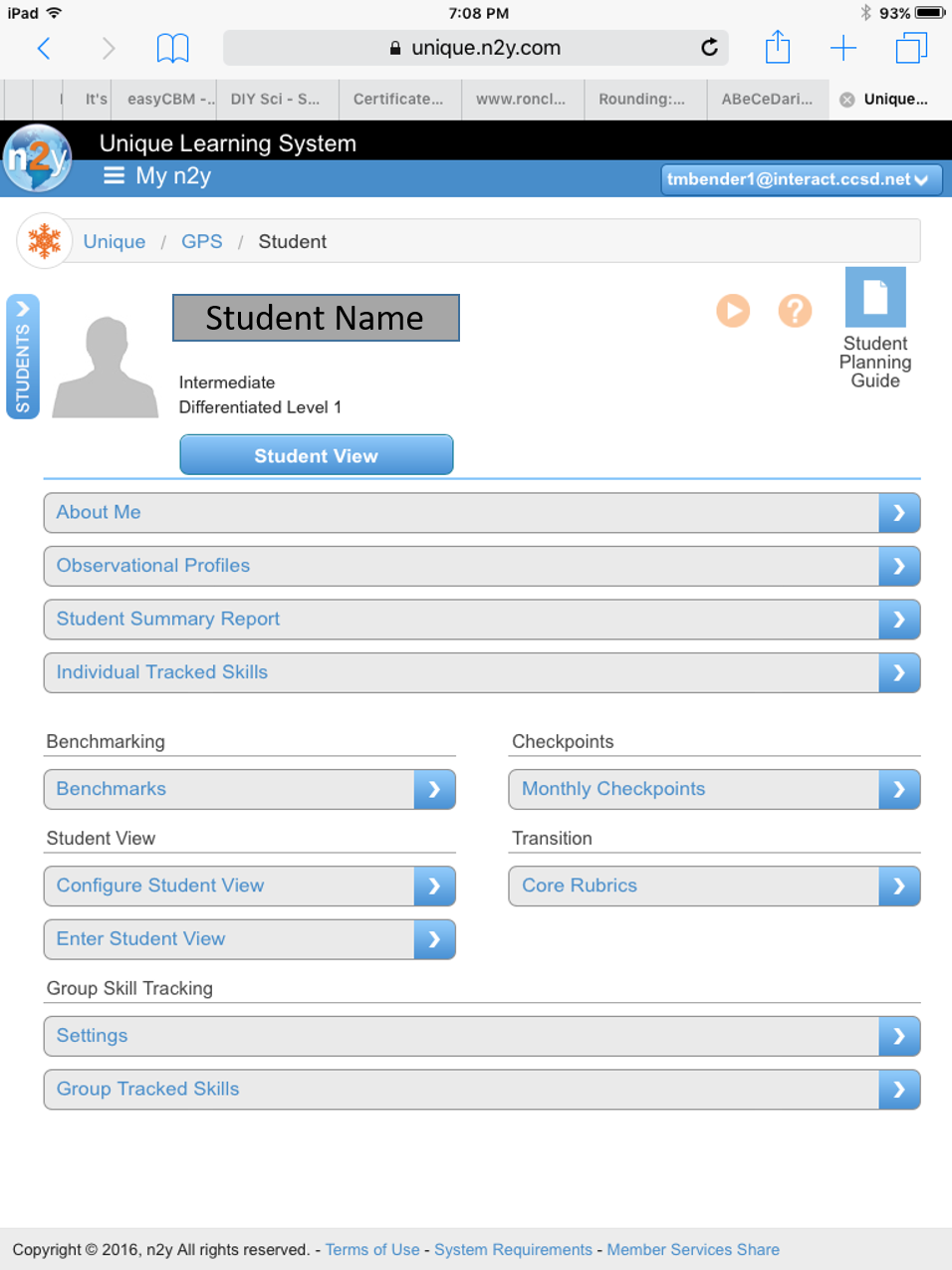Image resolution: width=952 pixels, height=1270 pixels.
Task: Tap the Safari share icon
Action: point(778,47)
